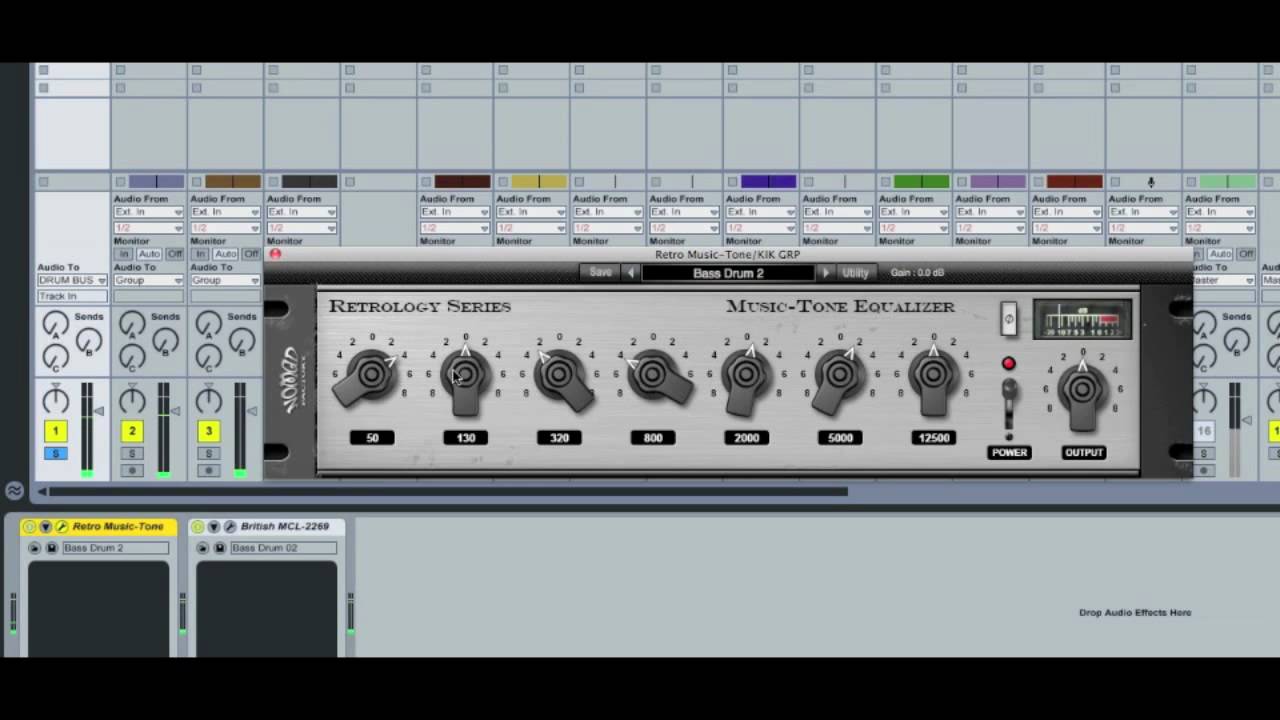Click save preset icon beside Bass Drum 02

(x=220, y=548)
